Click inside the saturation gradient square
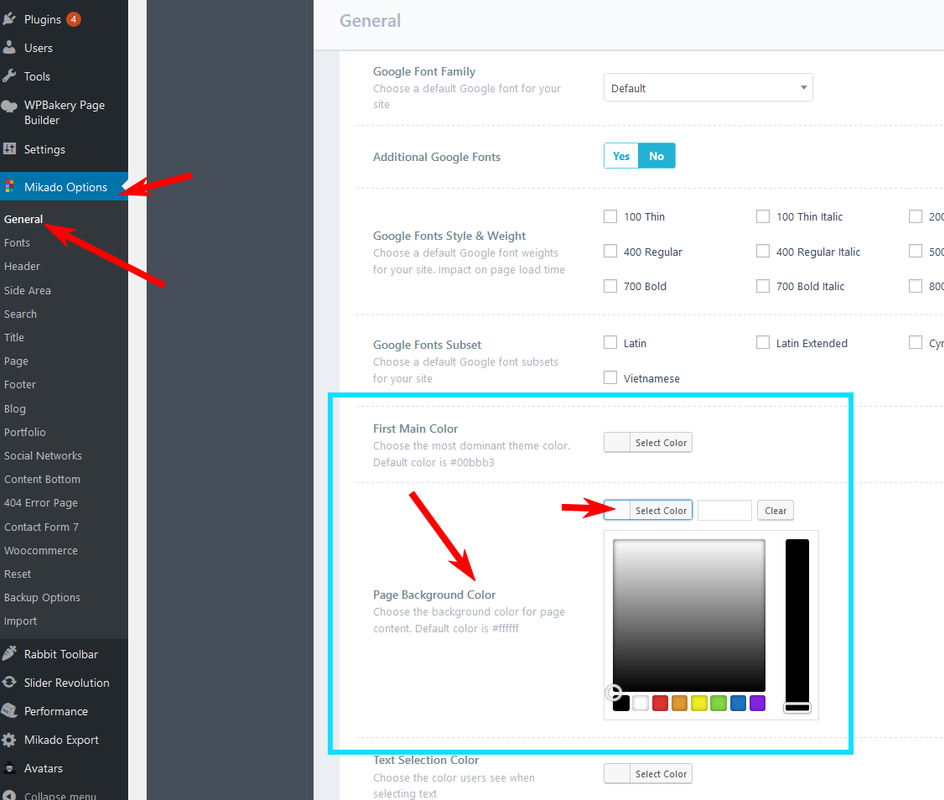 pos(689,615)
